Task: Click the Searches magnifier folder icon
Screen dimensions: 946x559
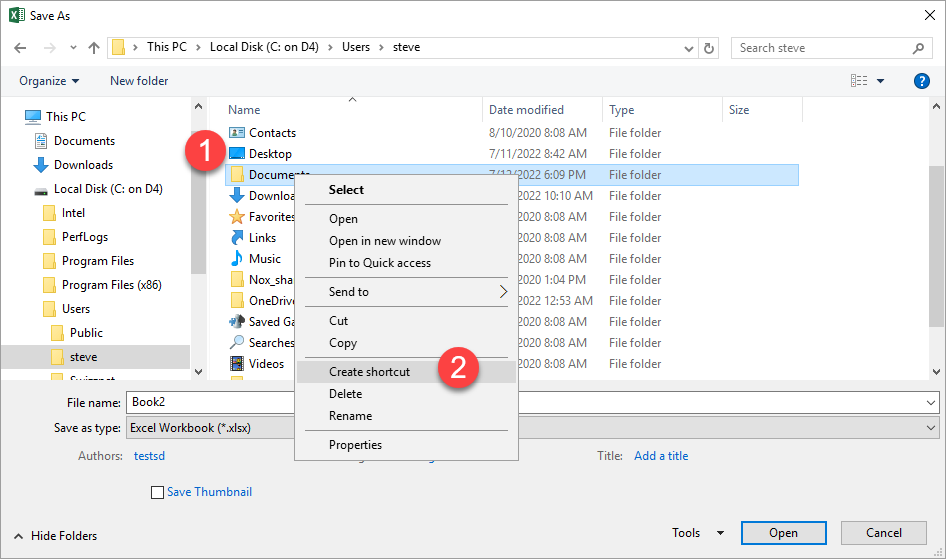Action: click(237, 343)
